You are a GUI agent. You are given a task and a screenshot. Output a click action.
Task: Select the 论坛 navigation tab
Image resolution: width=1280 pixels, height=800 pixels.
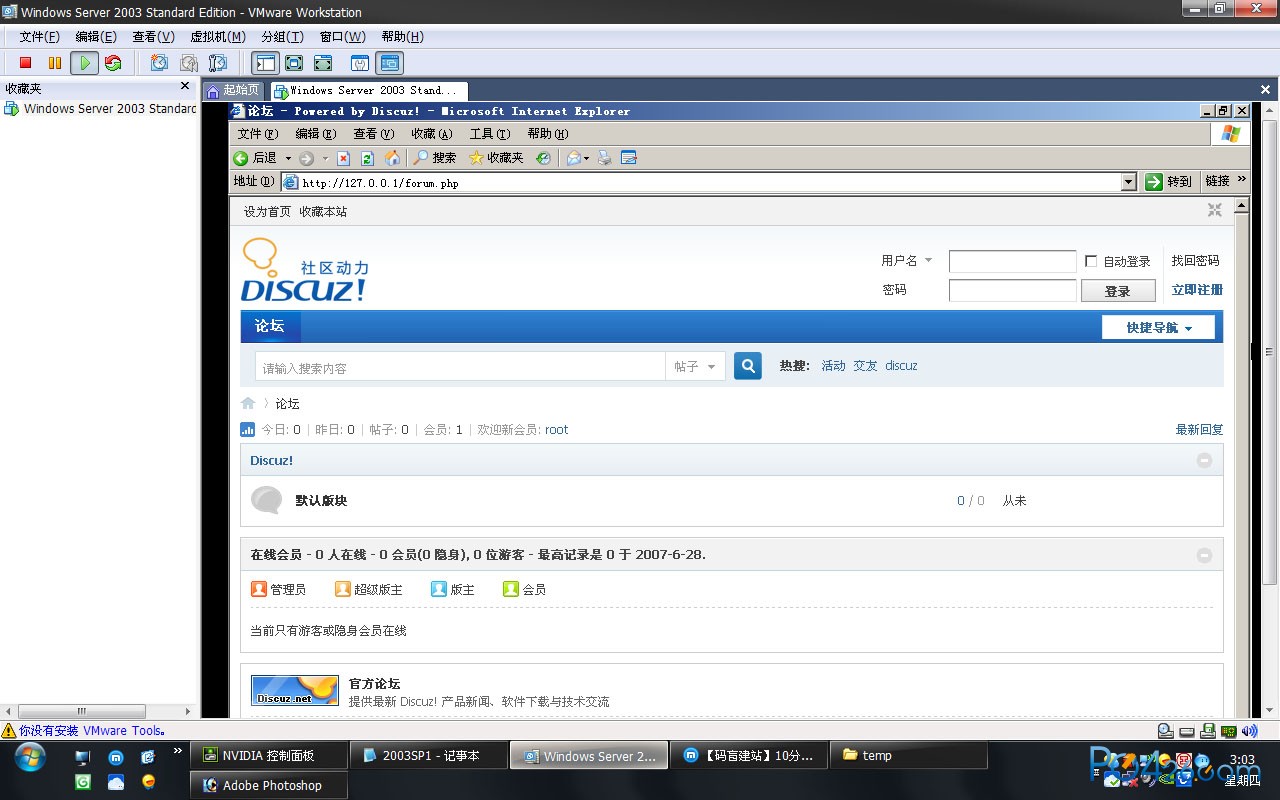(x=270, y=326)
